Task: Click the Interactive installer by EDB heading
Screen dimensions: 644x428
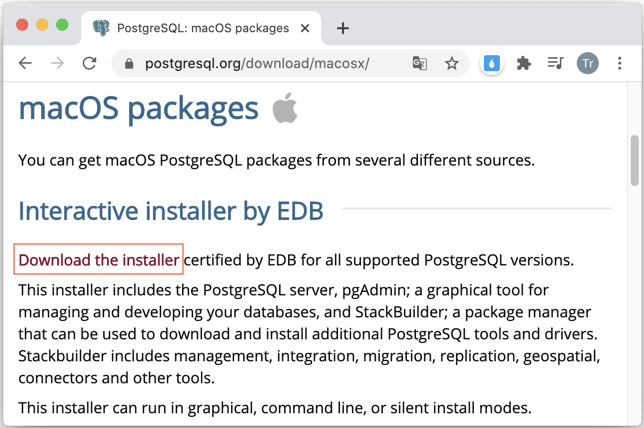Action: tap(171, 212)
